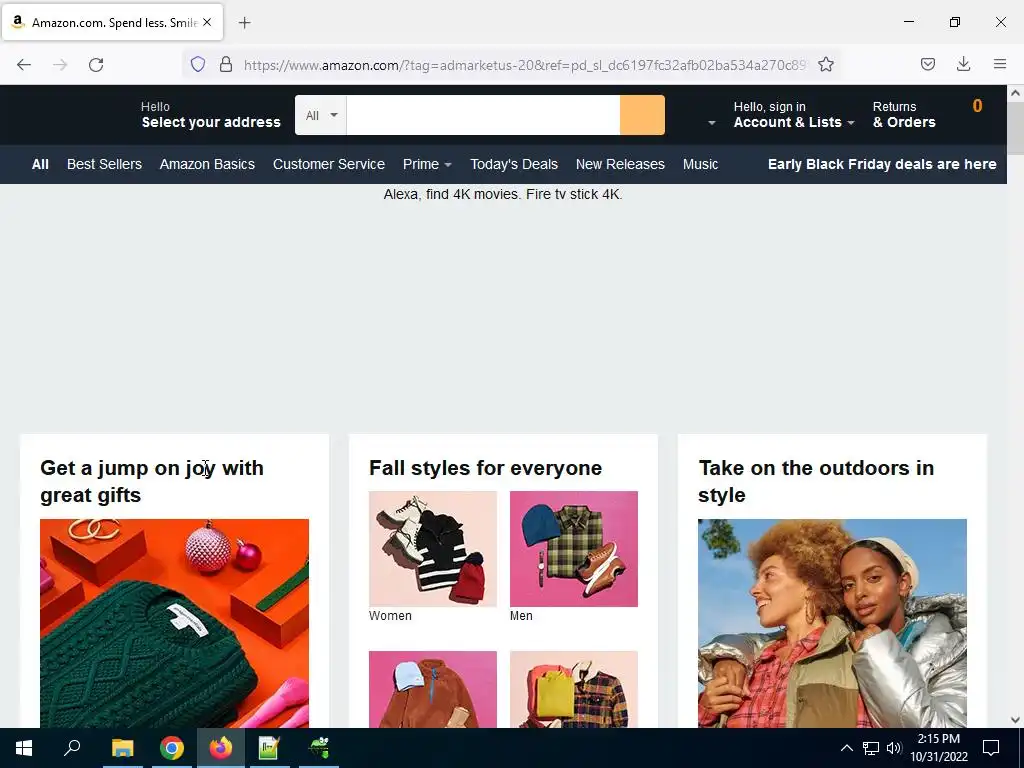The height and width of the screenshot is (768, 1024).
Task: Open File Explorer from the taskbar
Action: pyautogui.click(x=122, y=748)
